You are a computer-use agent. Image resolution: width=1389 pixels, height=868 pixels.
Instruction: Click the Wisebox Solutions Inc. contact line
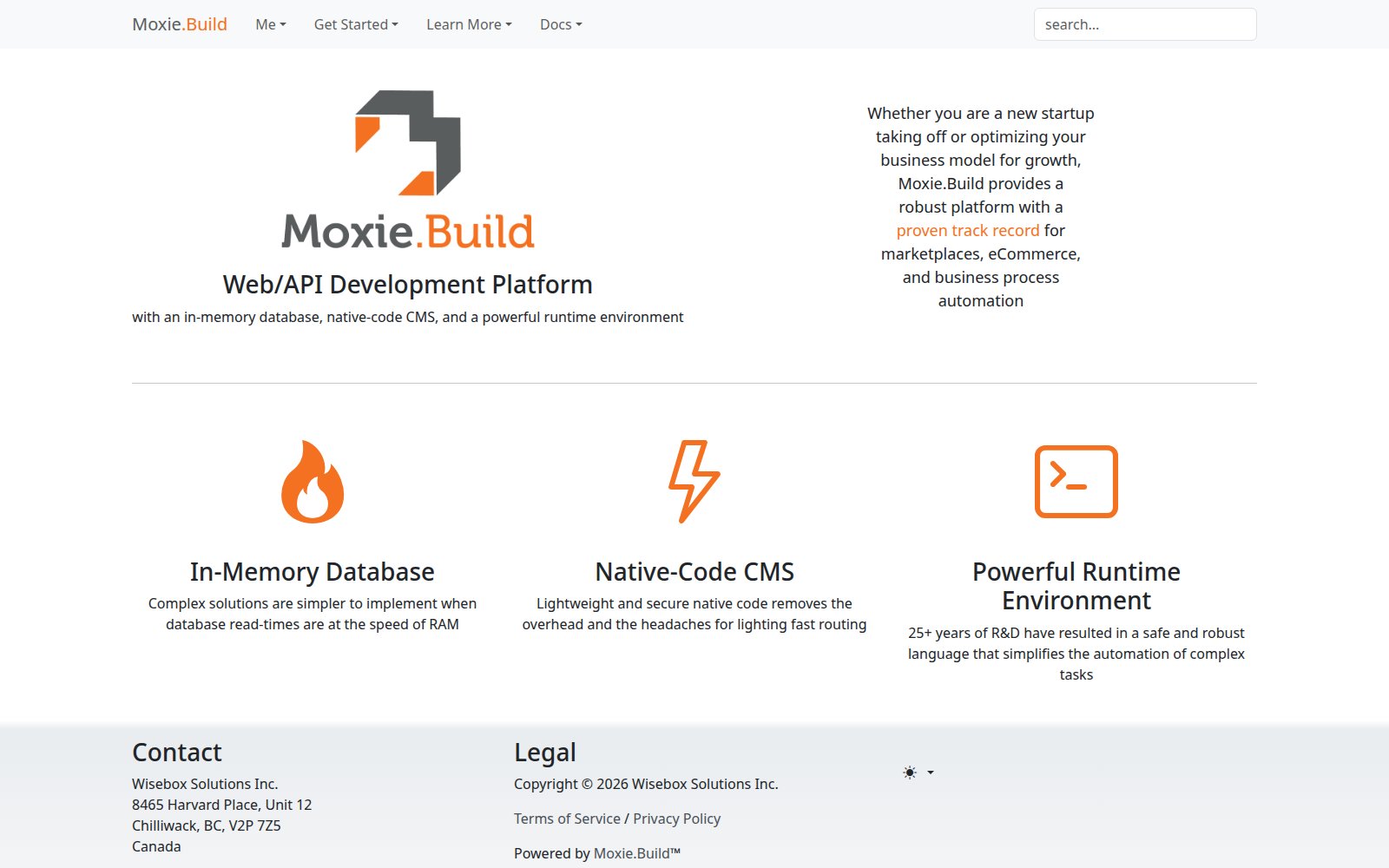click(205, 784)
